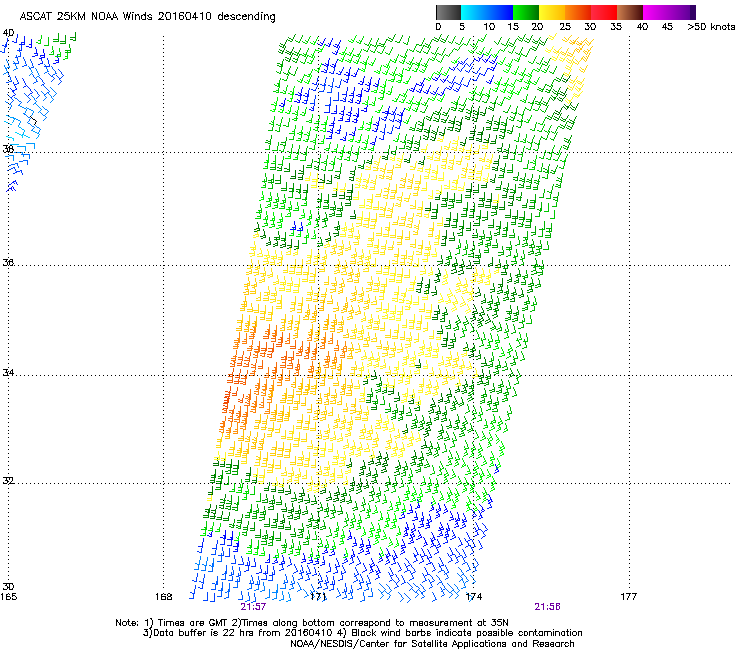
Task: Click the latitude label 34
Action: tap(8, 372)
